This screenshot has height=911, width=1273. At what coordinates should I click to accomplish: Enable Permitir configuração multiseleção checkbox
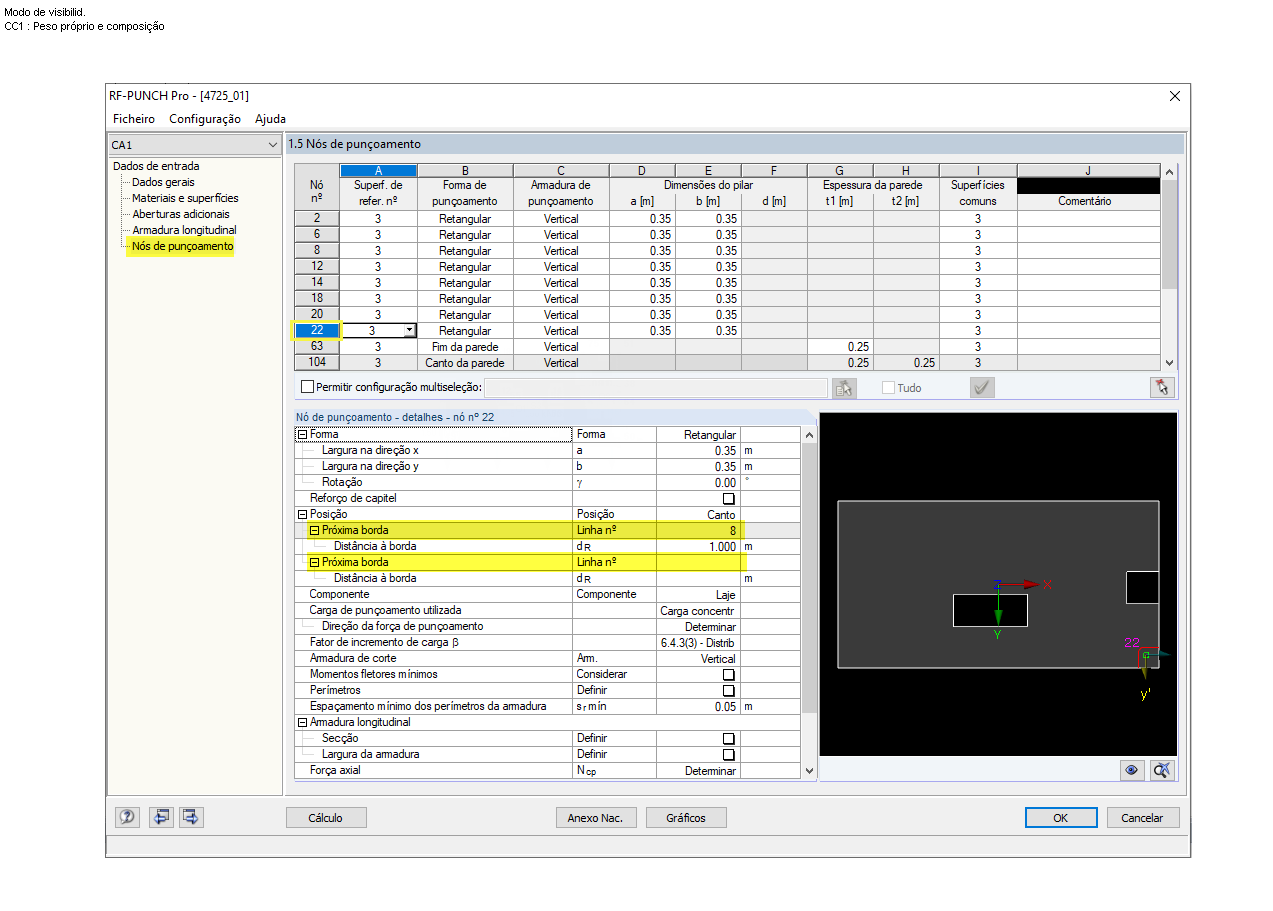coord(308,387)
